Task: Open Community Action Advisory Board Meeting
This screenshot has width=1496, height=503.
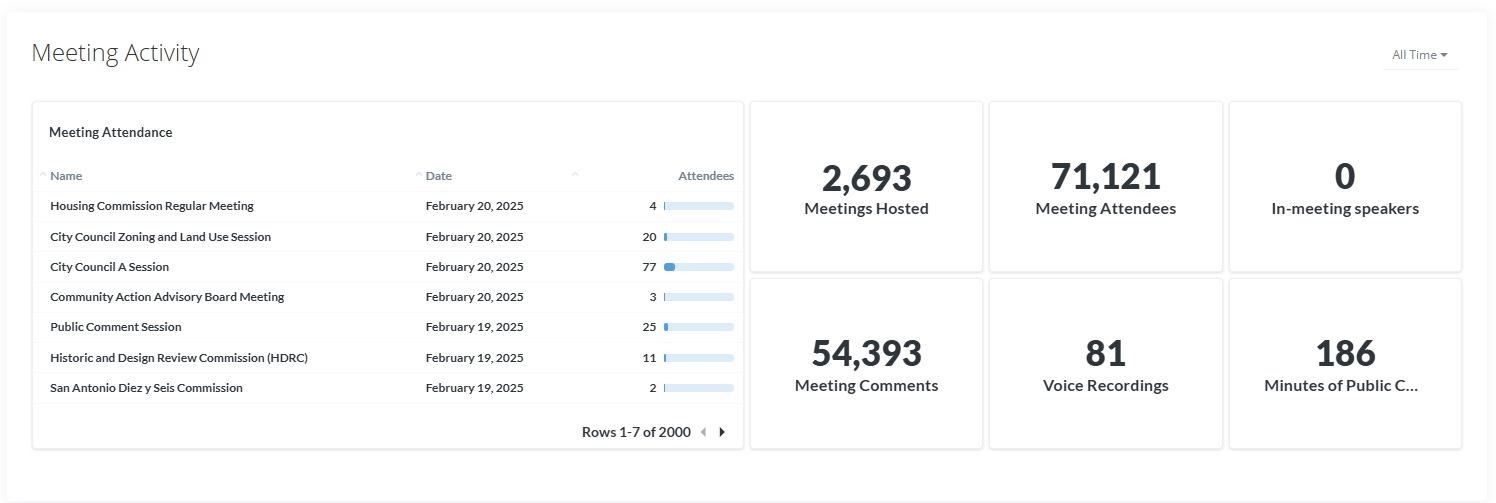Action: click(167, 297)
